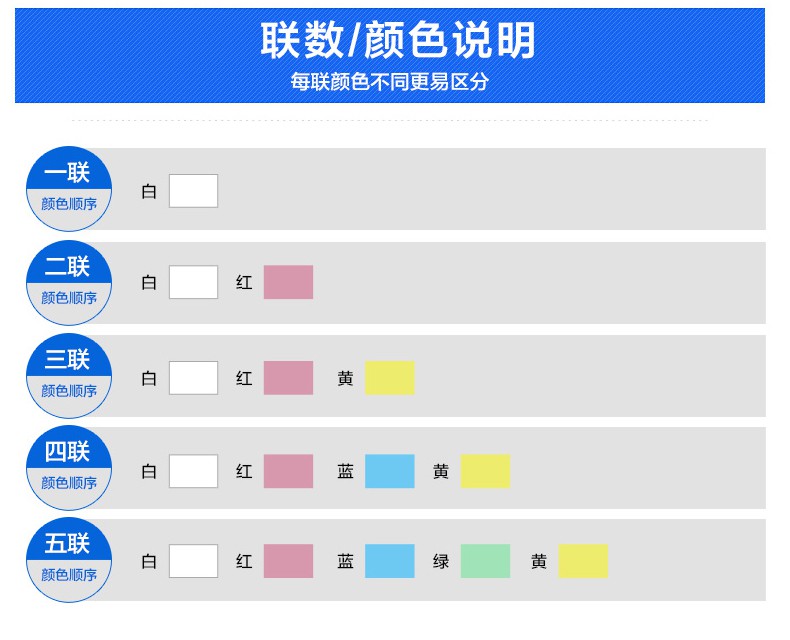The width and height of the screenshot is (790, 640).
Task: Click the red swatch in the 四联 row
Action: pos(288,471)
